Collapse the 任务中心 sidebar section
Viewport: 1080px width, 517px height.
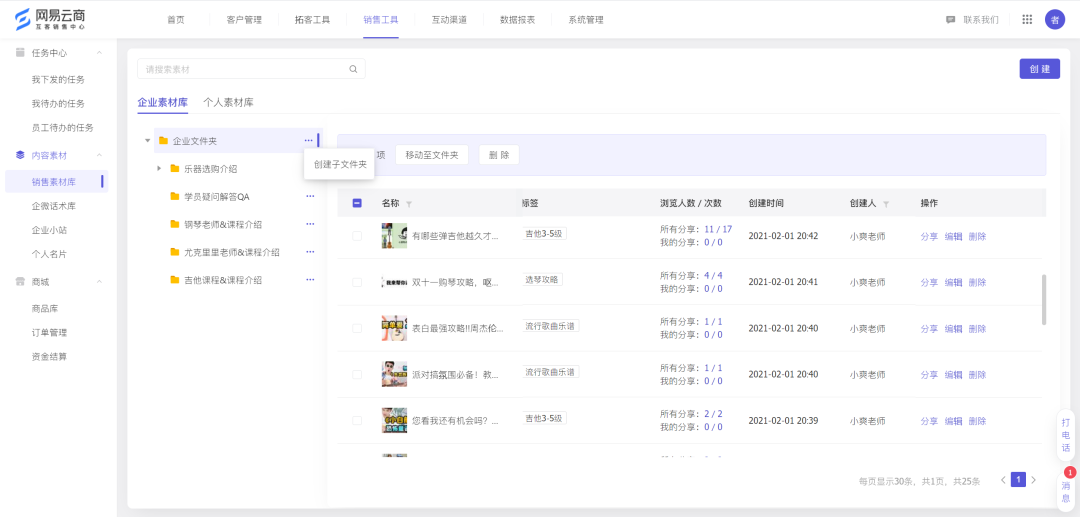click(x=99, y=53)
